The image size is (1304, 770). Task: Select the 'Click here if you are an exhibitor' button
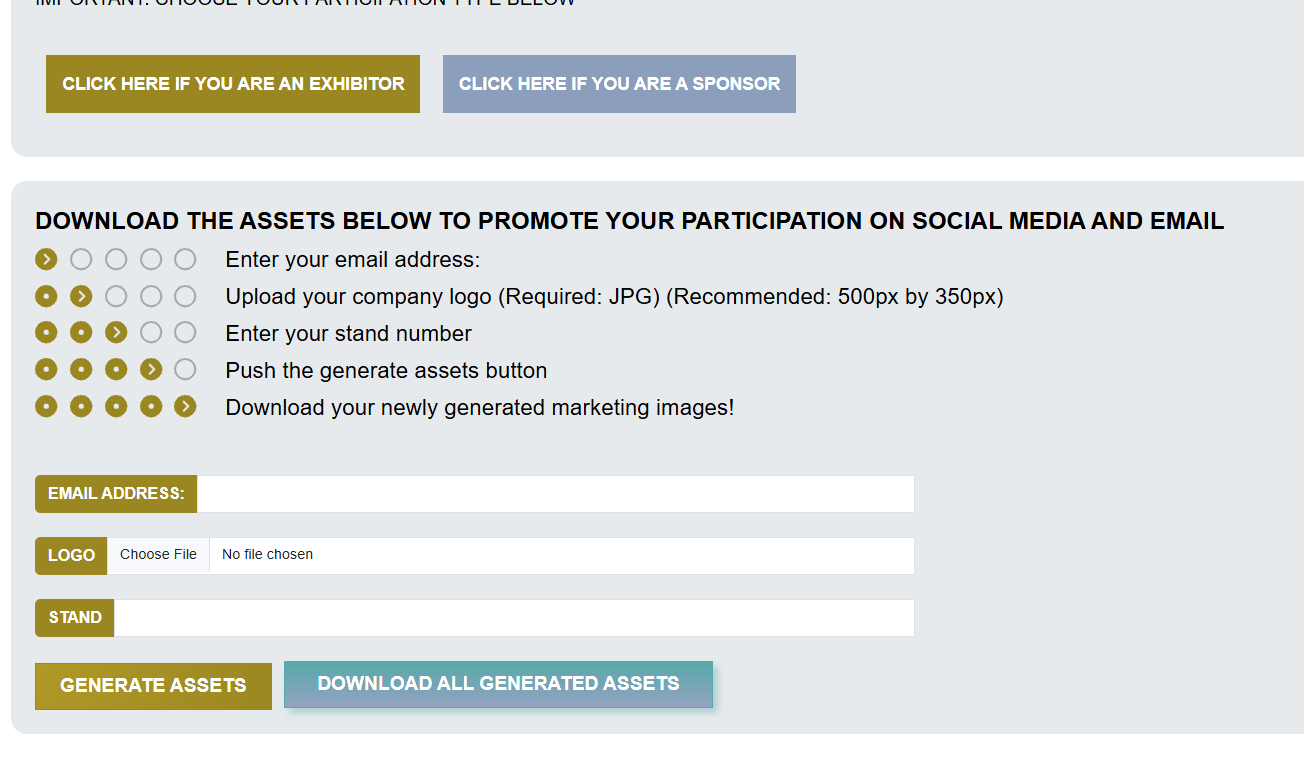[x=233, y=84]
